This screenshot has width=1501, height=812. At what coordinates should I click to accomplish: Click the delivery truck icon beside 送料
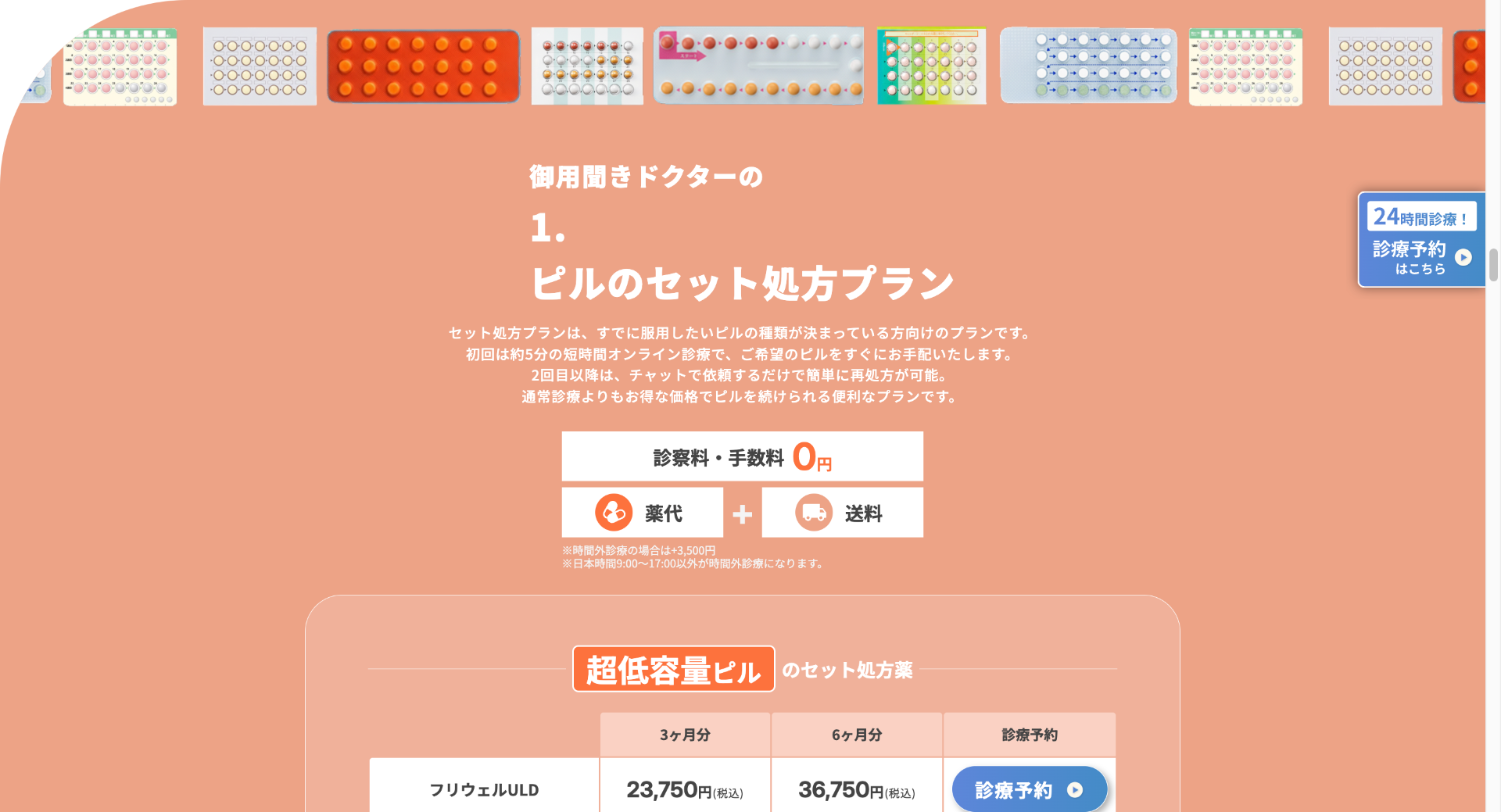(x=814, y=513)
